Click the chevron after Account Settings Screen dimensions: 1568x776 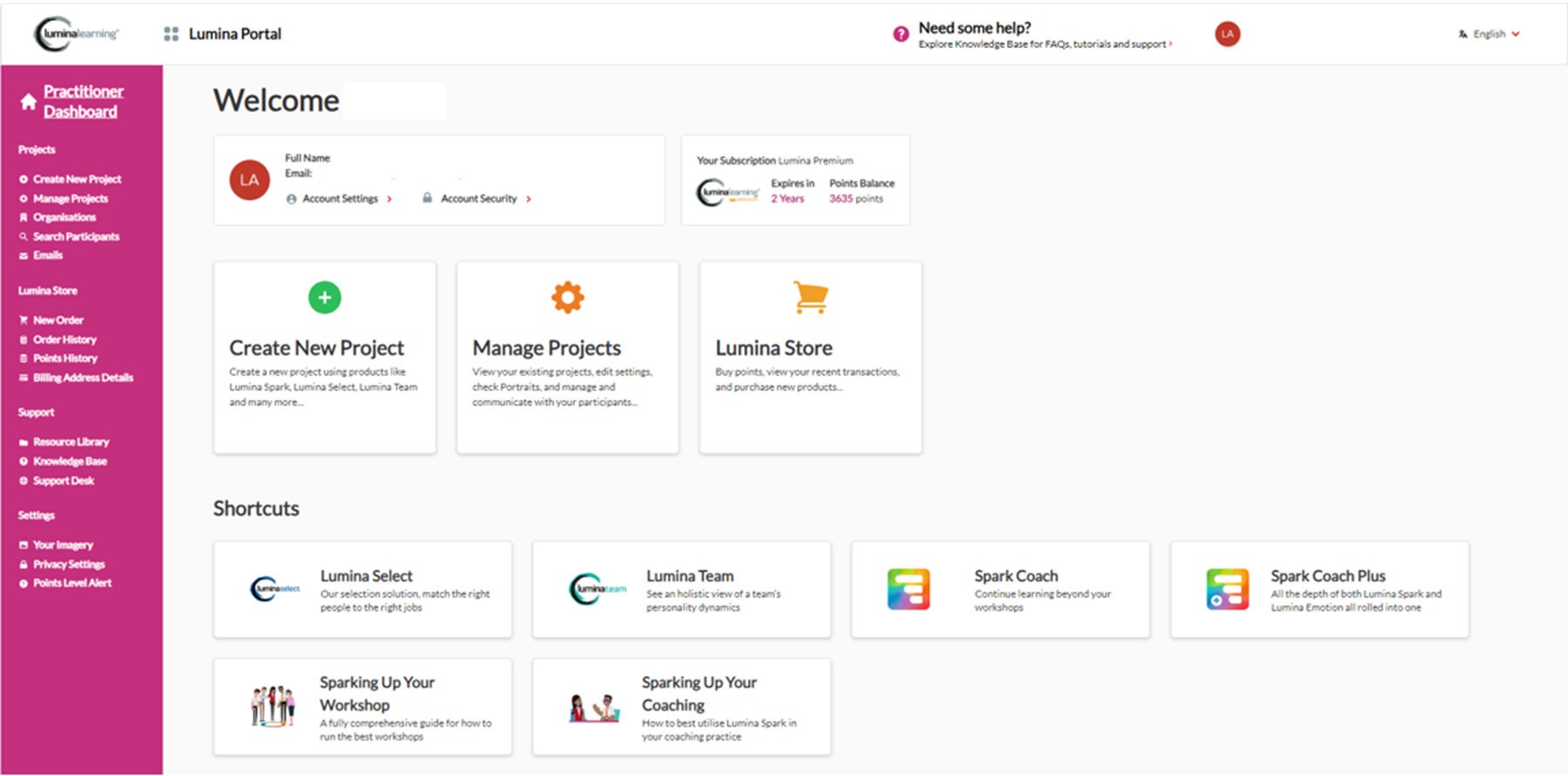389,199
